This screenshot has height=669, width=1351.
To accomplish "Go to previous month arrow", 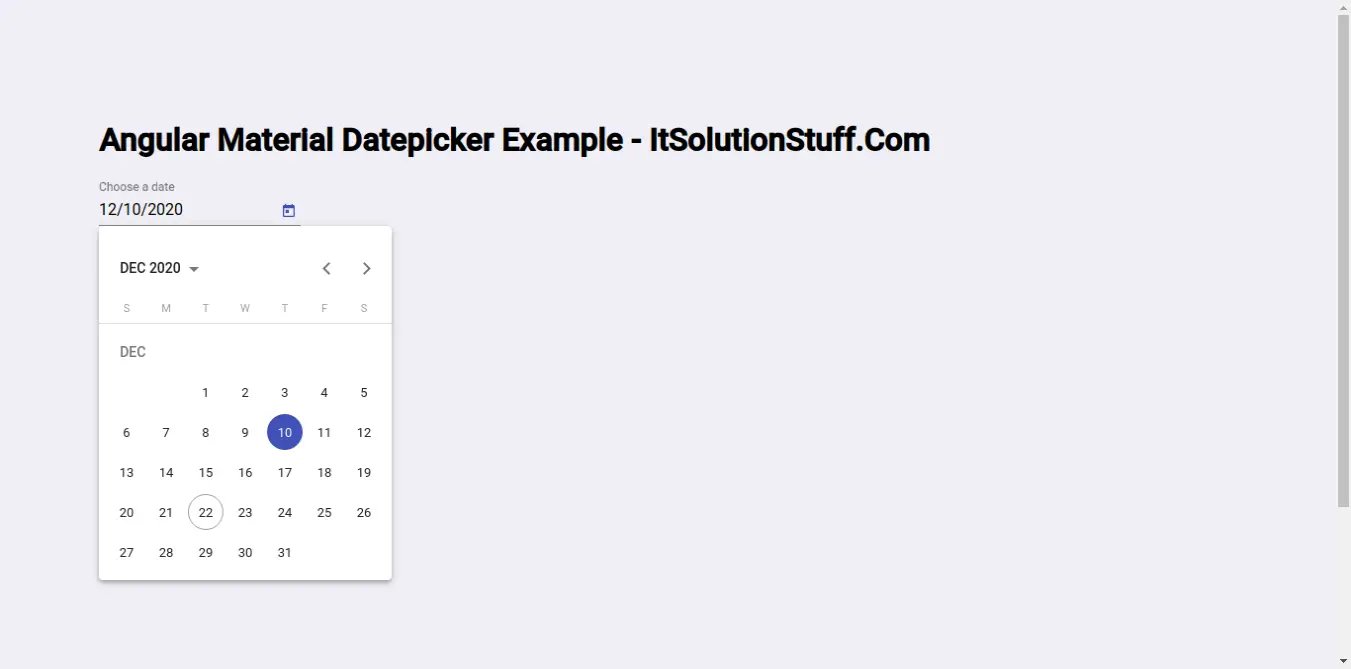I will (326, 268).
